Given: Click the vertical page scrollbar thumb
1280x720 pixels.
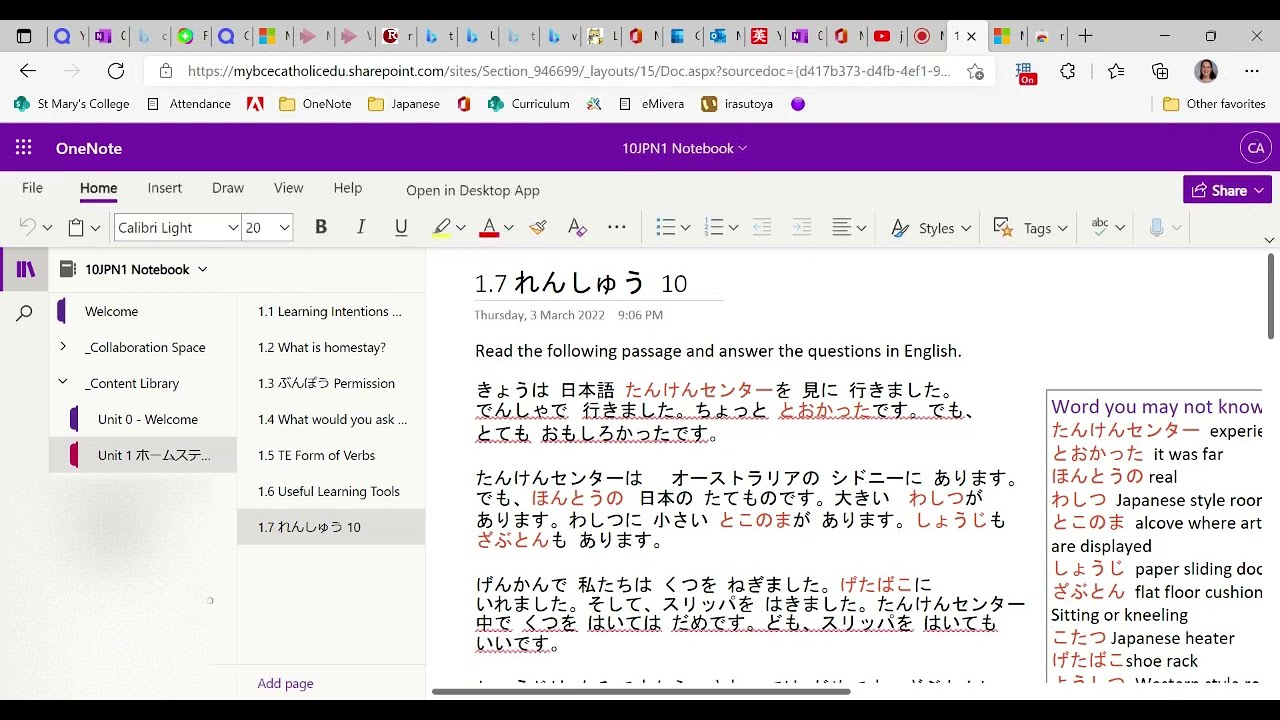Looking at the screenshot, I should (1272, 297).
